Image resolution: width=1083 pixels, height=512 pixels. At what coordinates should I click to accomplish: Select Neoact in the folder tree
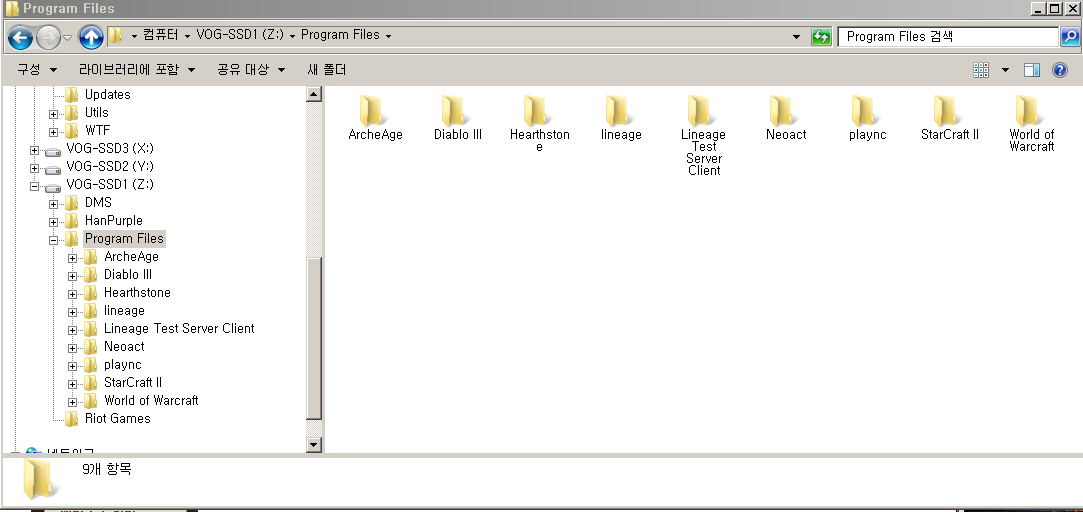[124, 346]
